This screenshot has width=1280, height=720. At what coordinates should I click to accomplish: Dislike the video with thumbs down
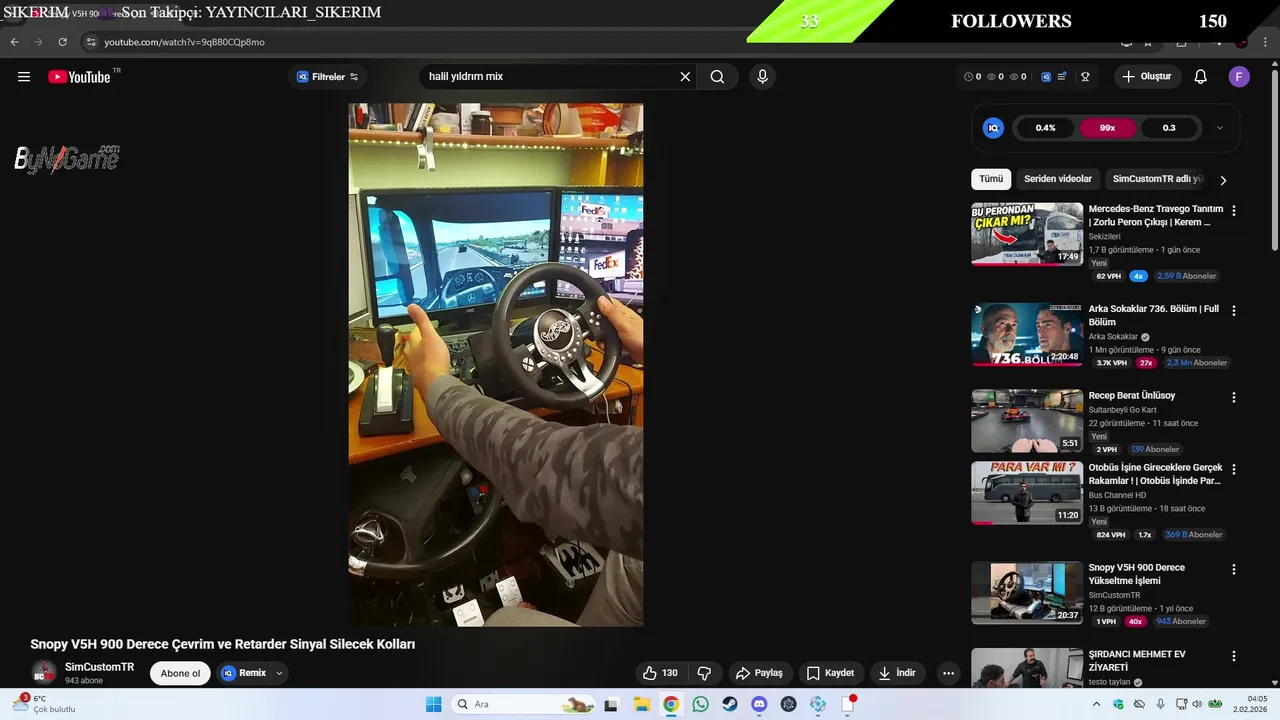(x=704, y=673)
